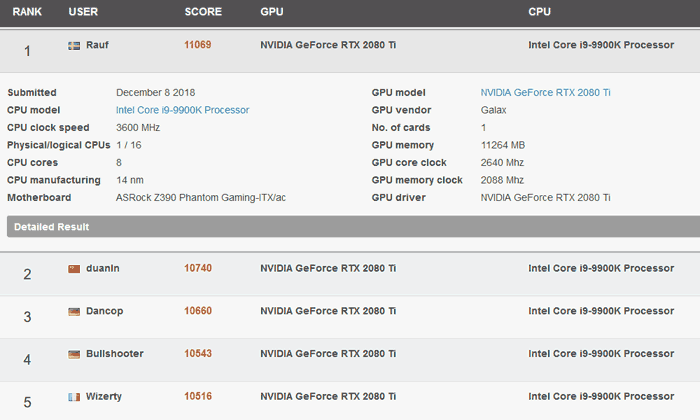700x420 pixels.
Task: Select GPU name in Bullshooter's row
Action: click(x=328, y=354)
